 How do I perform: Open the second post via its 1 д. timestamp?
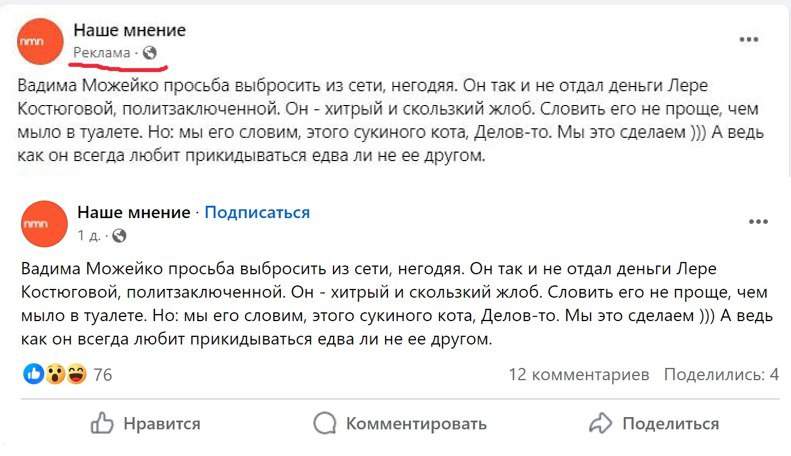click(x=89, y=236)
